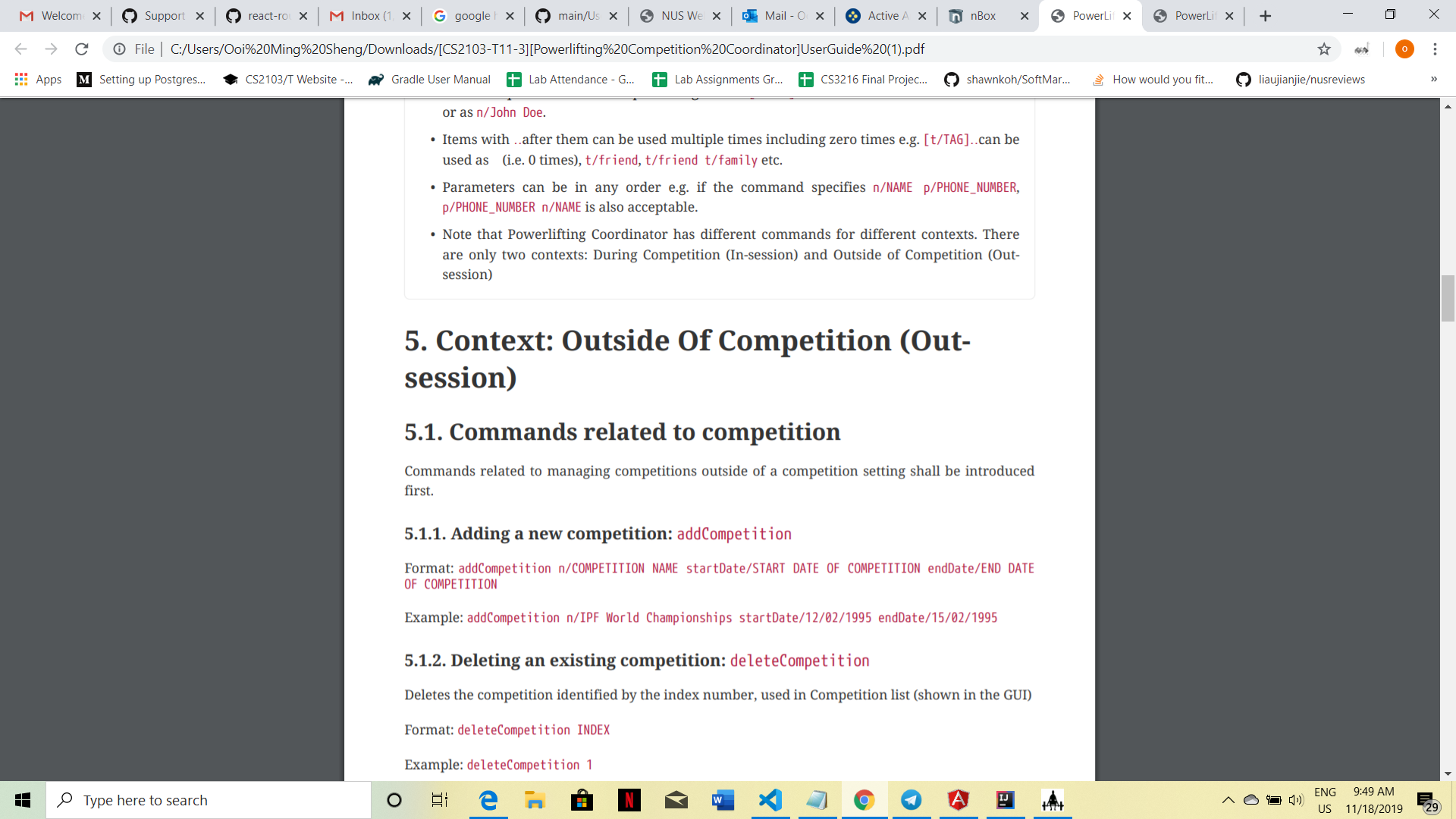This screenshot has width=1456, height=819.
Task: Click the volume speaker tray icon
Action: 1295,800
